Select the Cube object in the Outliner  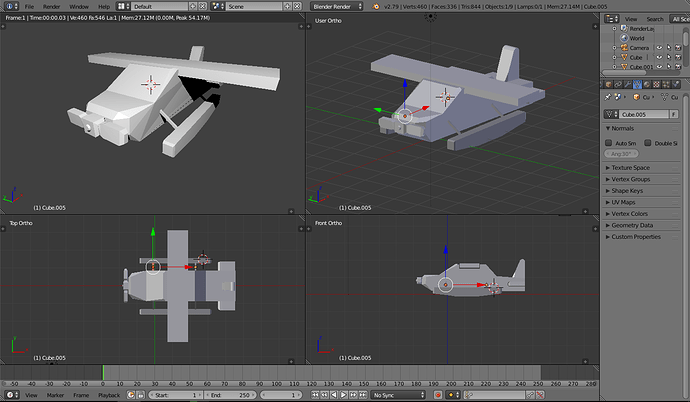tap(636, 58)
